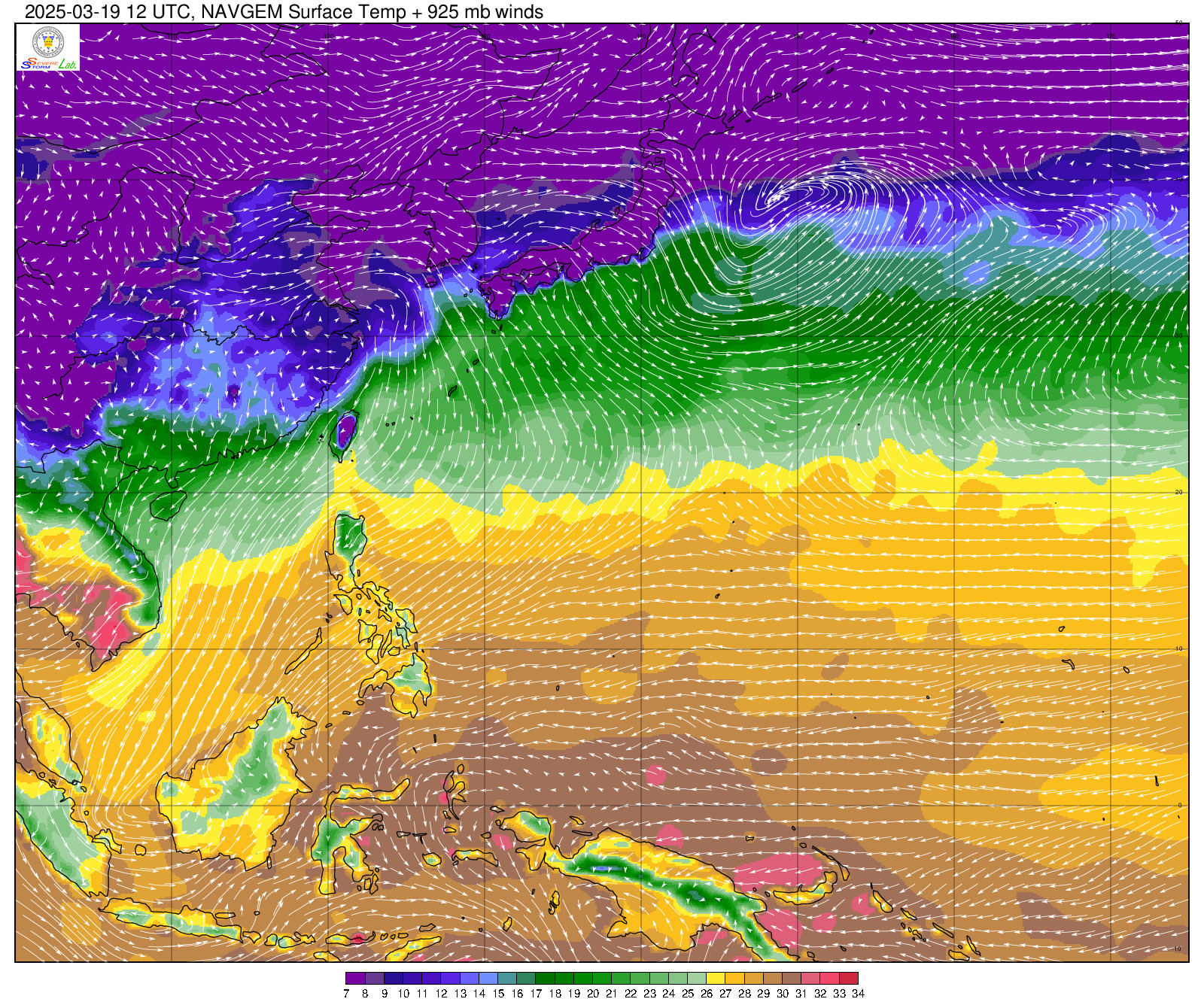Image resolution: width=1204 pixels, height=1008 pixels.
Task: Click the 10 latitude label on right edge
Action: coord(1179,648)
